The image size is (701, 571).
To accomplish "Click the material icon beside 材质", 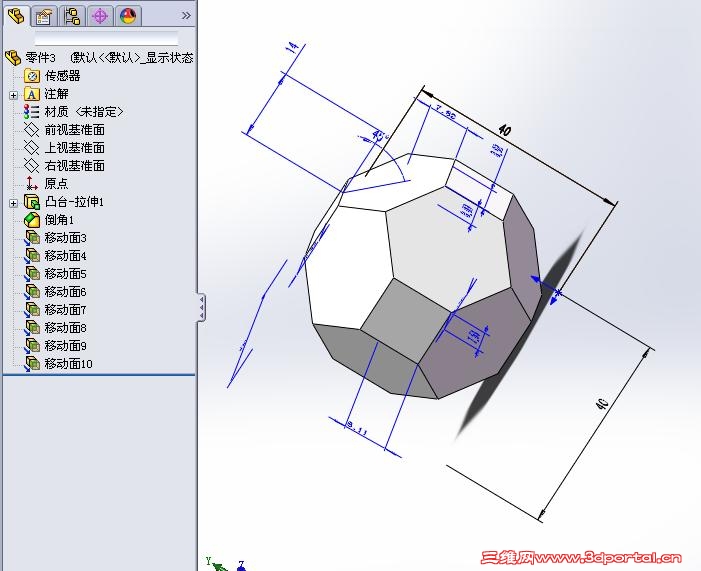I will pyautogui.click(x=32, y=111).
